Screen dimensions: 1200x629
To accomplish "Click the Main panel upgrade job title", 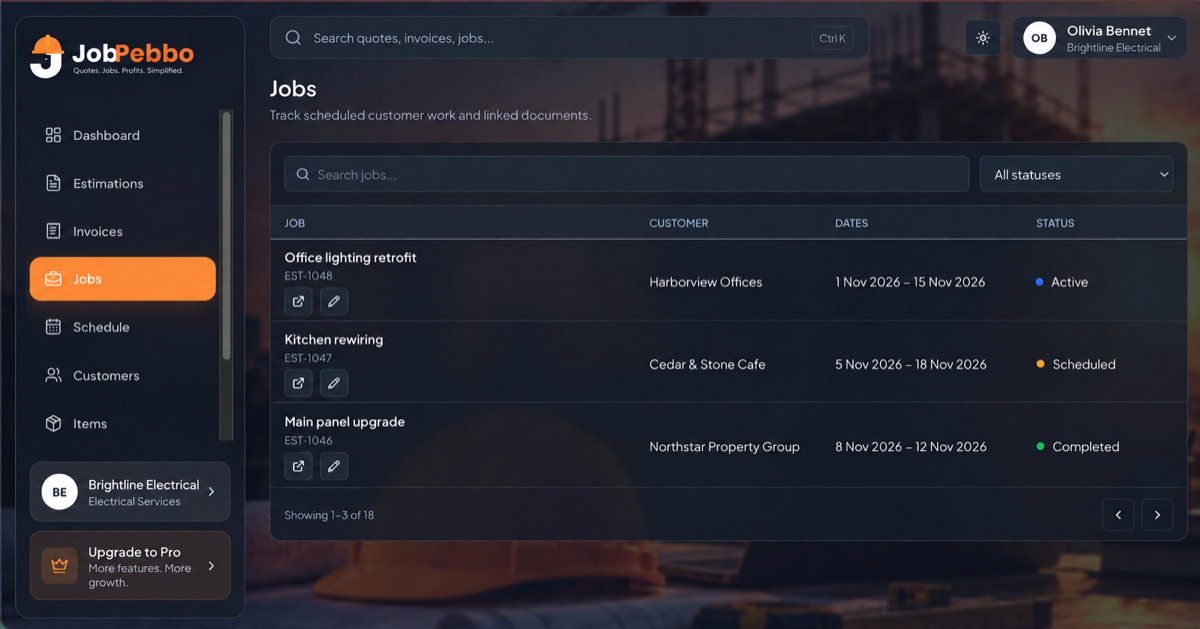I will (x=344, y=422).
